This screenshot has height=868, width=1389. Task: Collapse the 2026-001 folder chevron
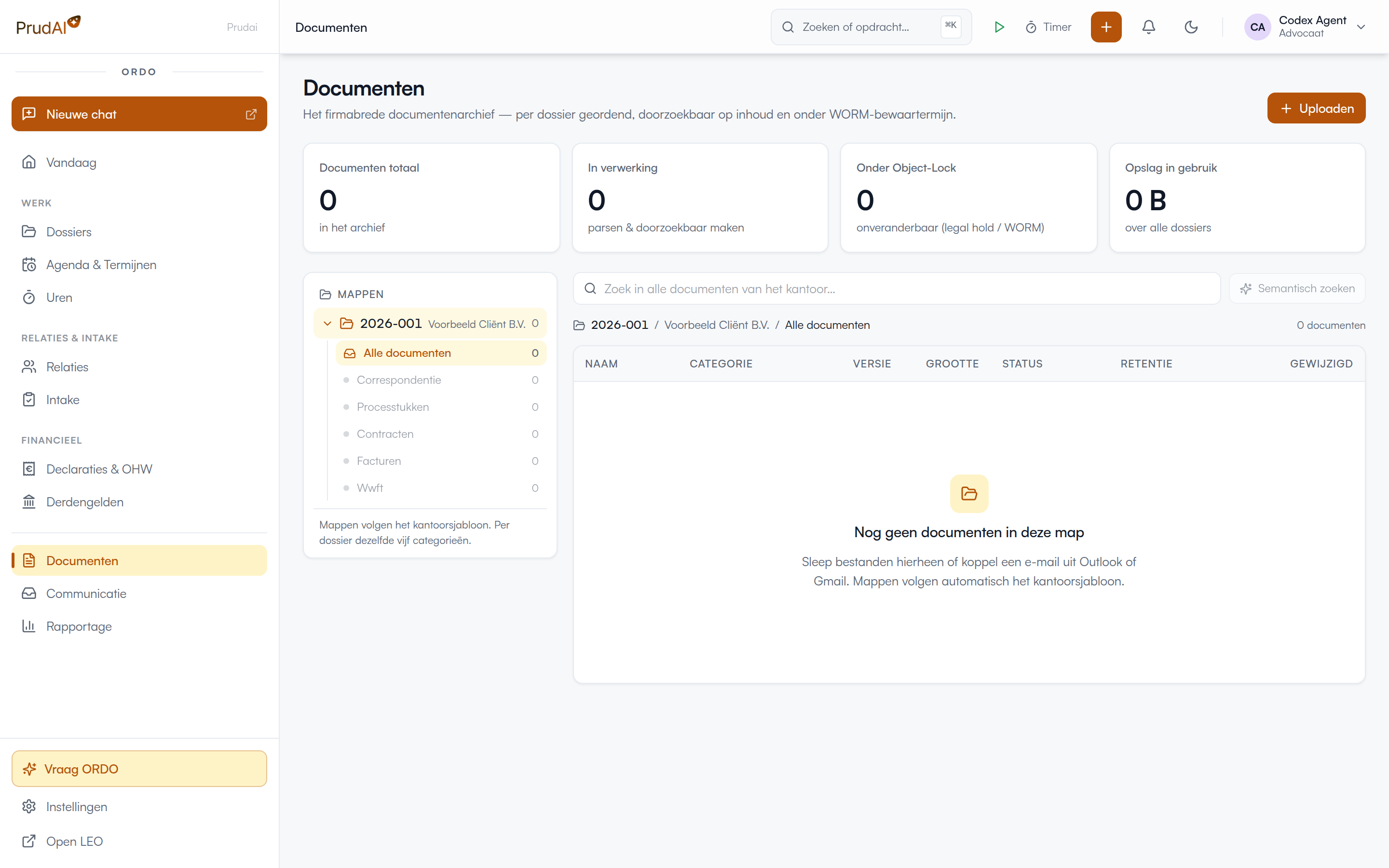click(x=327, y=324)
